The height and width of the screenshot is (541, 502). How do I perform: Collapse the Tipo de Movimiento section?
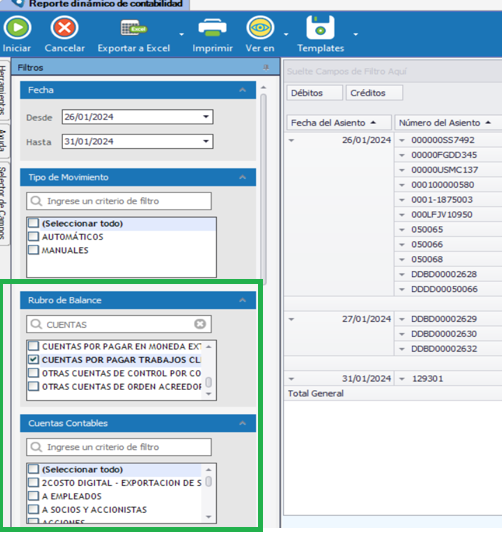pos(243,177)
